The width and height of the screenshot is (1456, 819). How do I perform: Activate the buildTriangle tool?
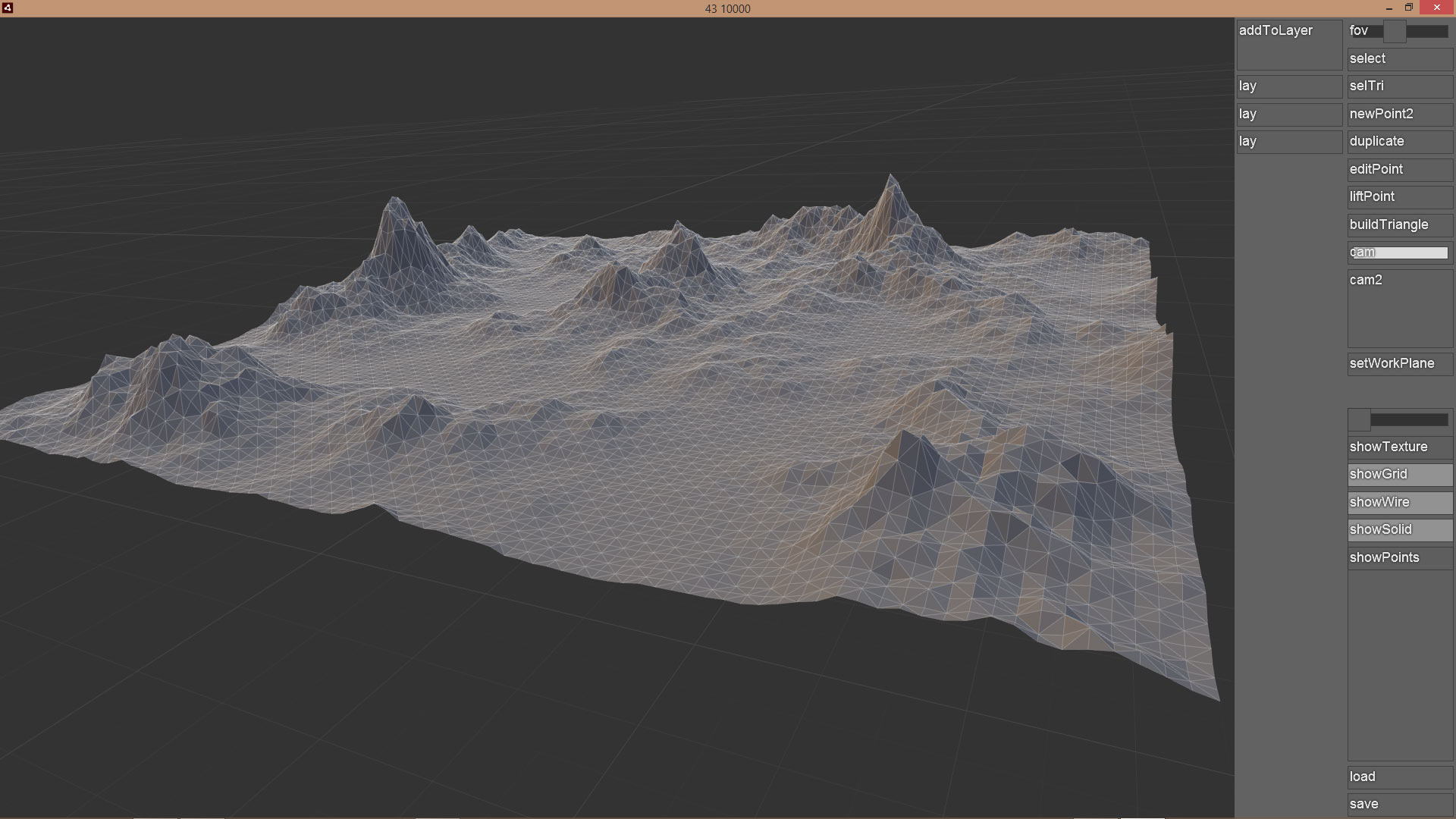click(1399, 225)
